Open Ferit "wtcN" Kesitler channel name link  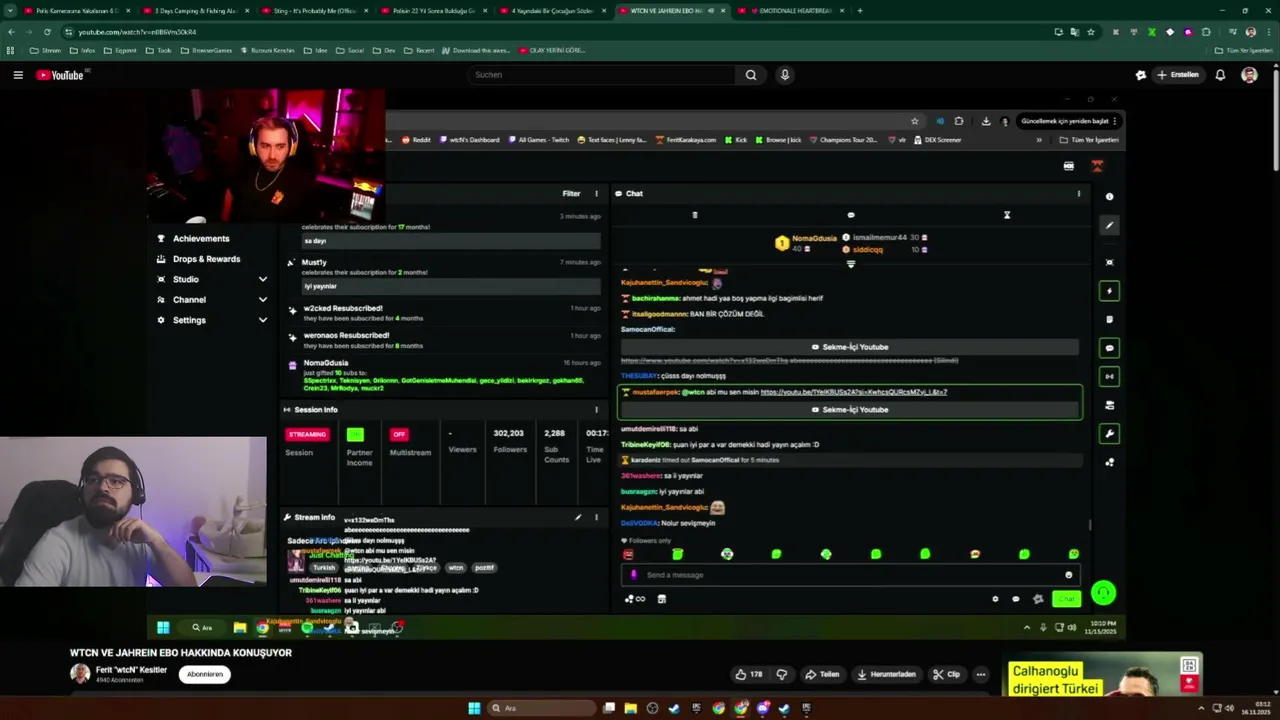click(131, 669)
